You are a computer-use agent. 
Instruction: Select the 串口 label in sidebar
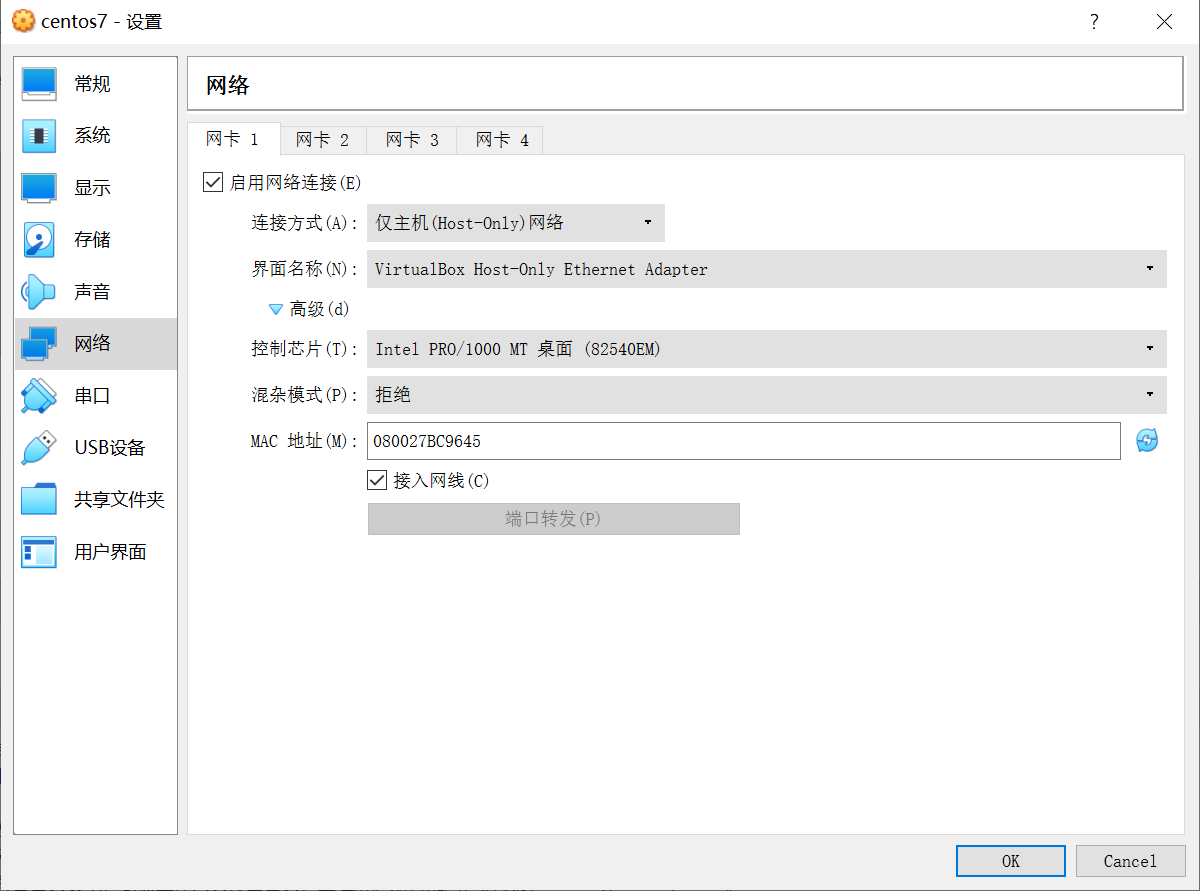92,396
